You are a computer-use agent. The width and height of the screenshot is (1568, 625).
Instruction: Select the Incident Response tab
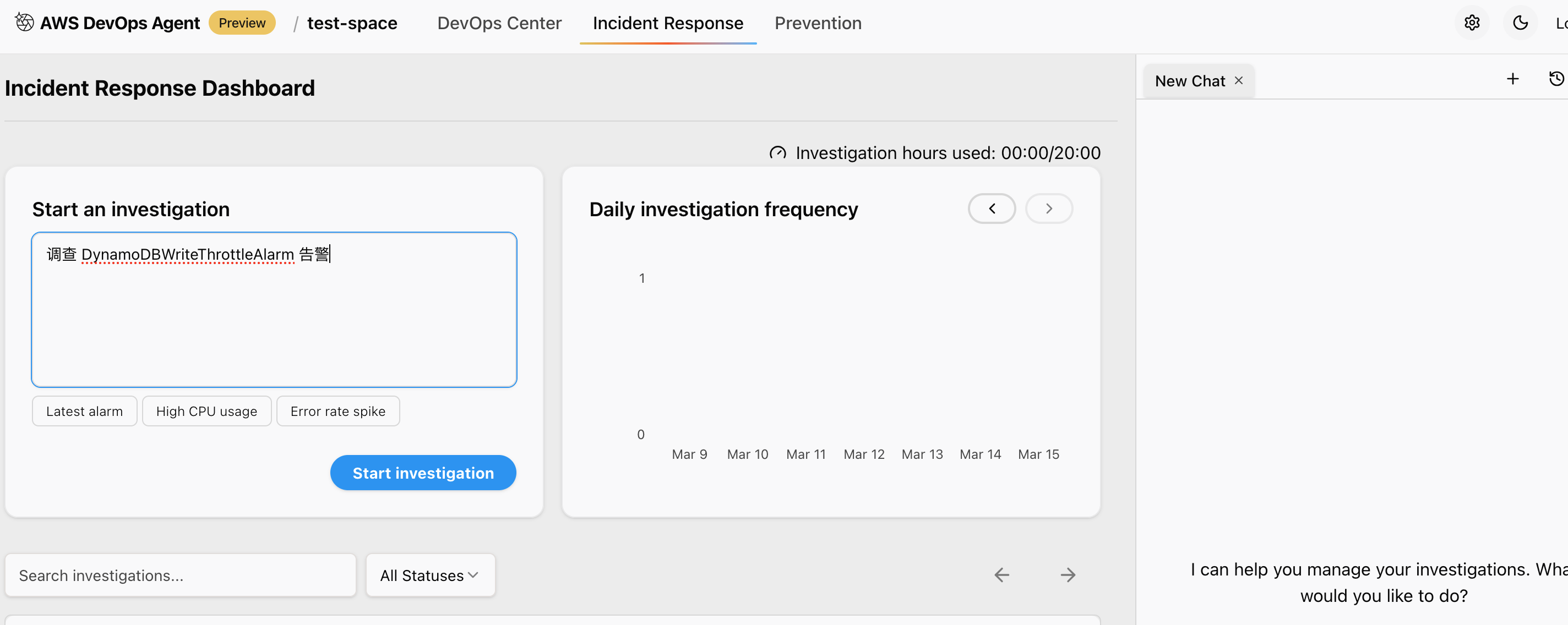(668, 23)
